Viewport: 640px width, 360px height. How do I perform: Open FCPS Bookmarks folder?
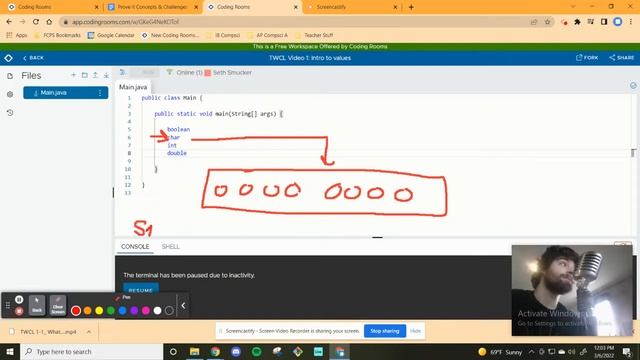click(57, 35)
